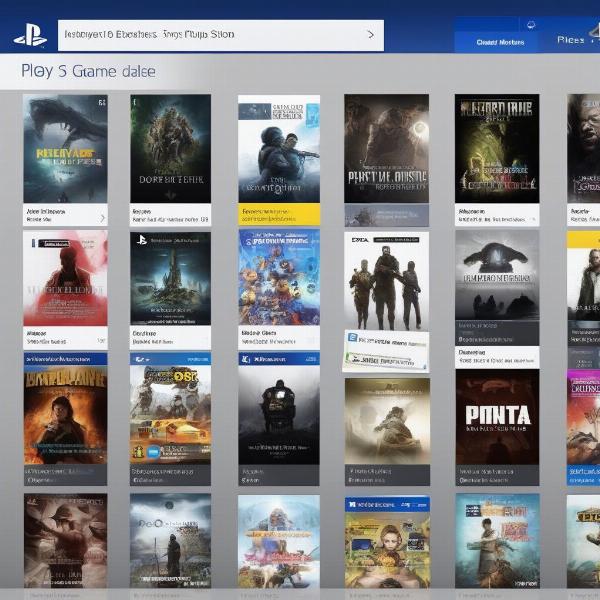Click the small icon in the blue bar above the girl's face cover
The width and height of the screenshot is (600, 600).
353,505
